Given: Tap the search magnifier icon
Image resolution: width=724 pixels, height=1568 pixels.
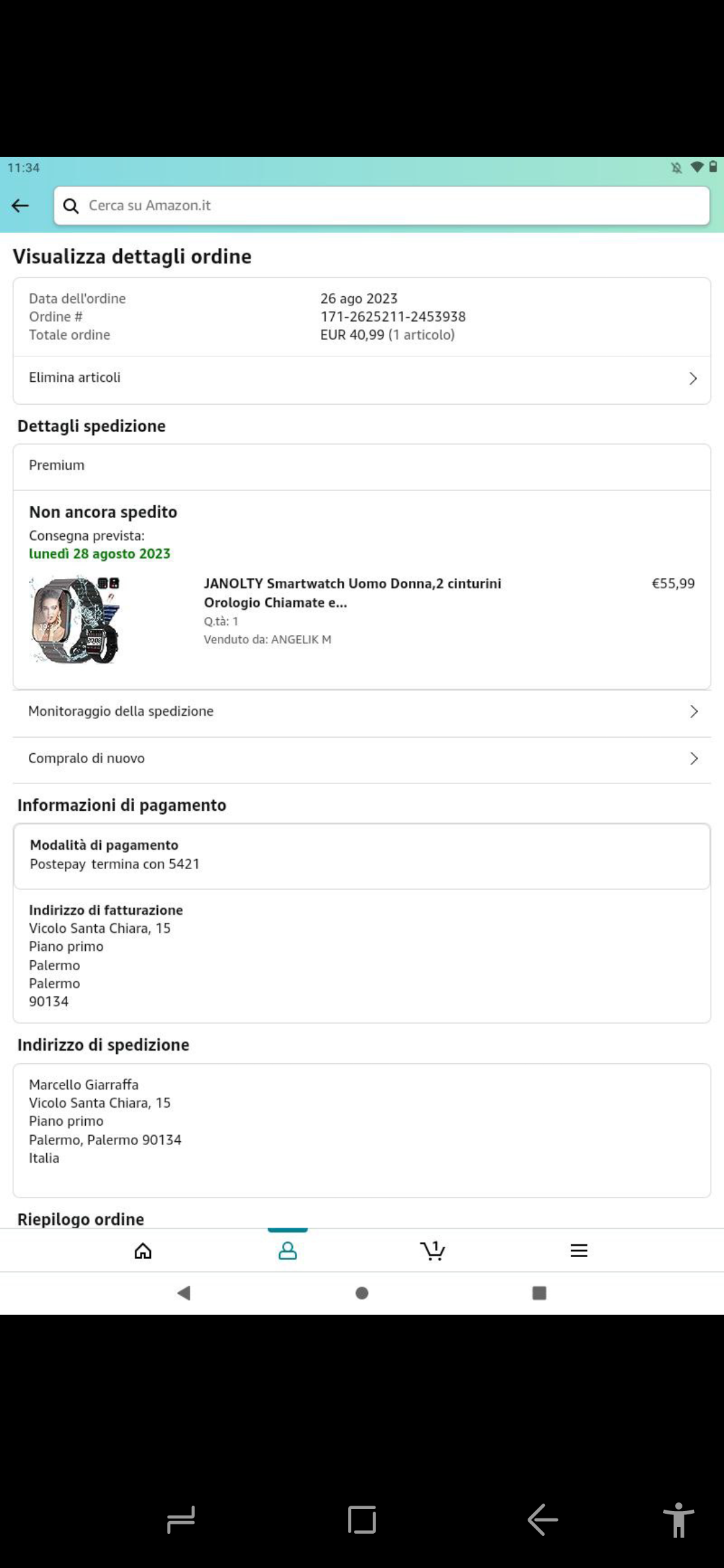Looking at the screenshot, I should (71, 206).
